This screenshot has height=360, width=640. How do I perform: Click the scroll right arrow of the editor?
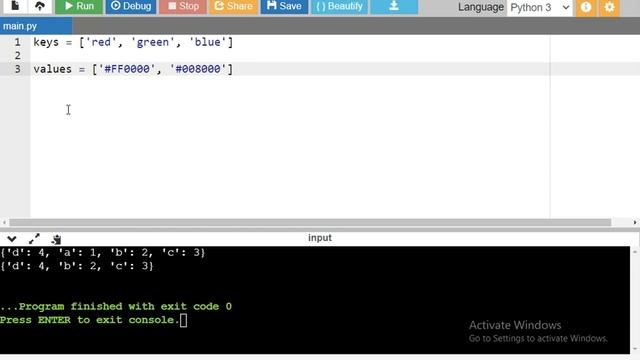tap(635, 222)
